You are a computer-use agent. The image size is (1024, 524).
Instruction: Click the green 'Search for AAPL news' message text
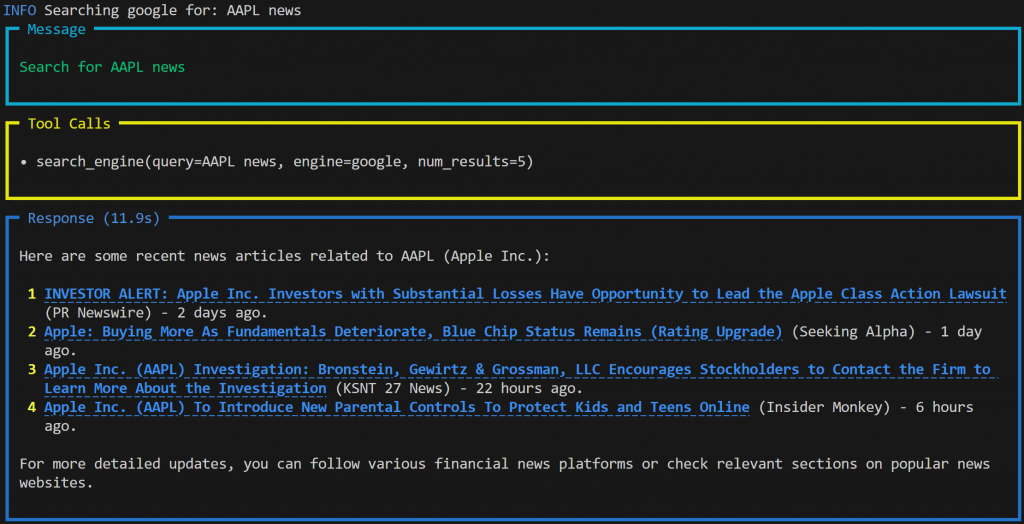pyautogui.click(x=102, y=67)
